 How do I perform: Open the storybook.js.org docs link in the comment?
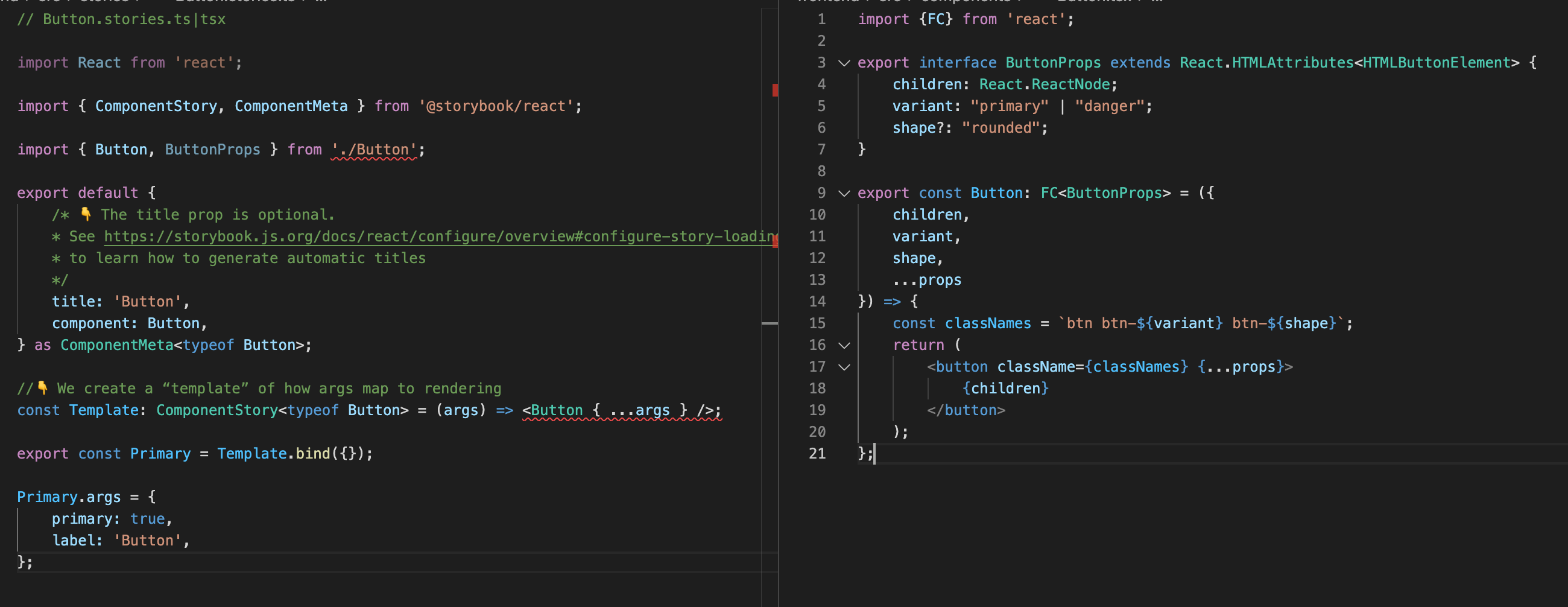441,237
